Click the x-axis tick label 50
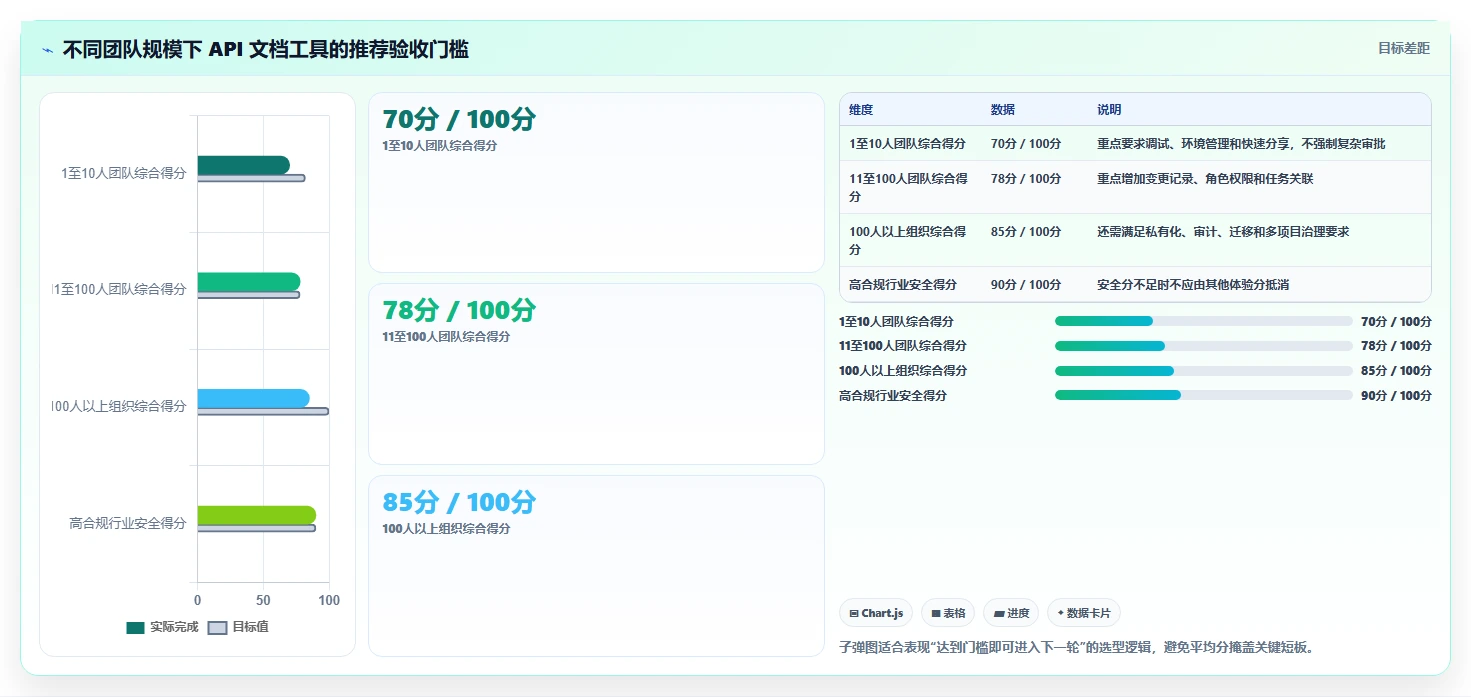This screenshot has height=697, width=1471. point(263,601)
